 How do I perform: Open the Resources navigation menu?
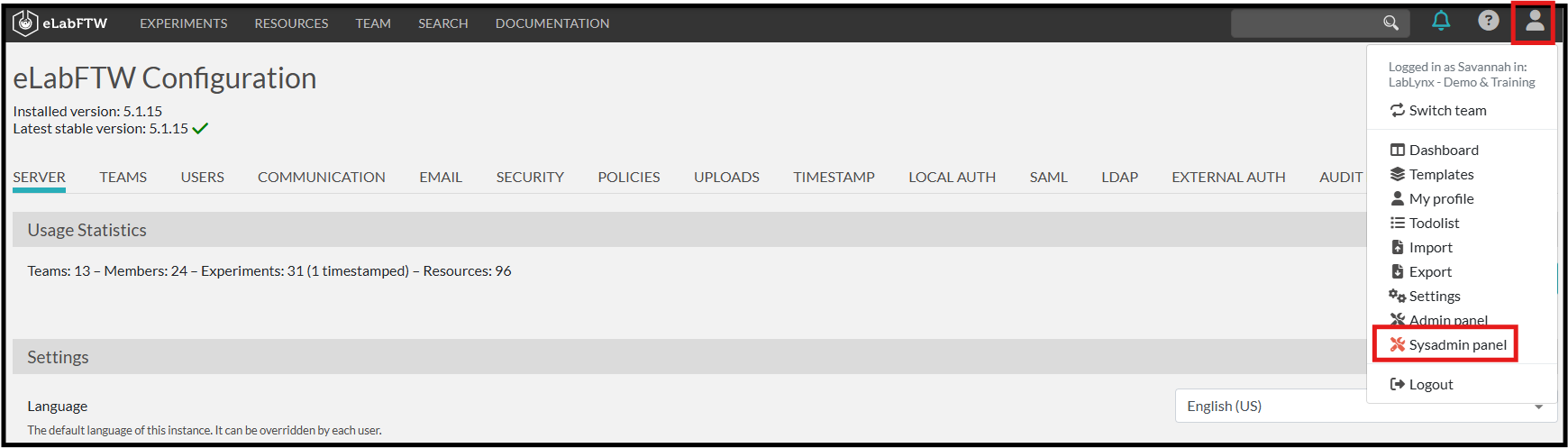coord(291,23)
